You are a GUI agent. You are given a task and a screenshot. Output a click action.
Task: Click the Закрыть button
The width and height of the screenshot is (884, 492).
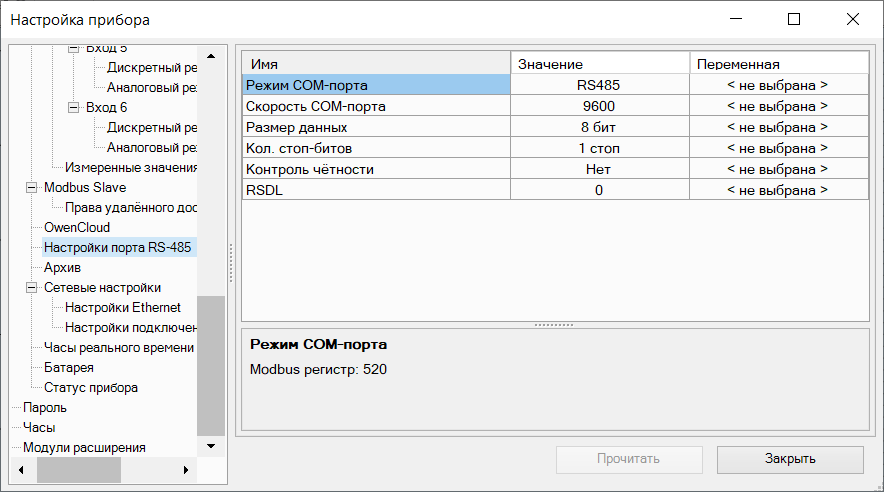790,459
